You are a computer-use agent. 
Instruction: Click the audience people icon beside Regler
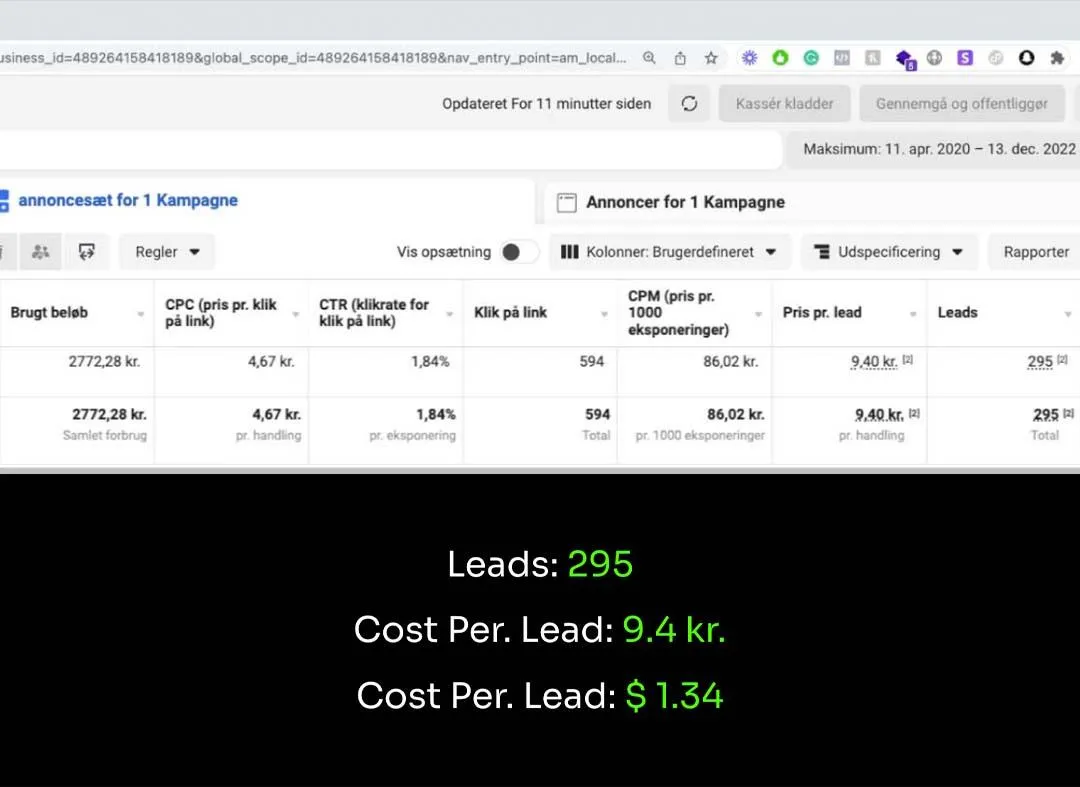41,252
